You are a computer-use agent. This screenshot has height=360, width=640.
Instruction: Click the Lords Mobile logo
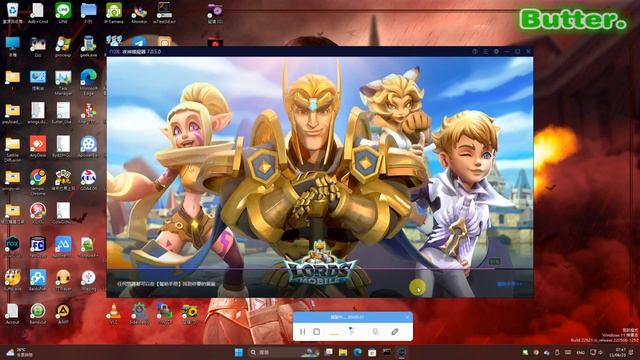pos(320,264)
